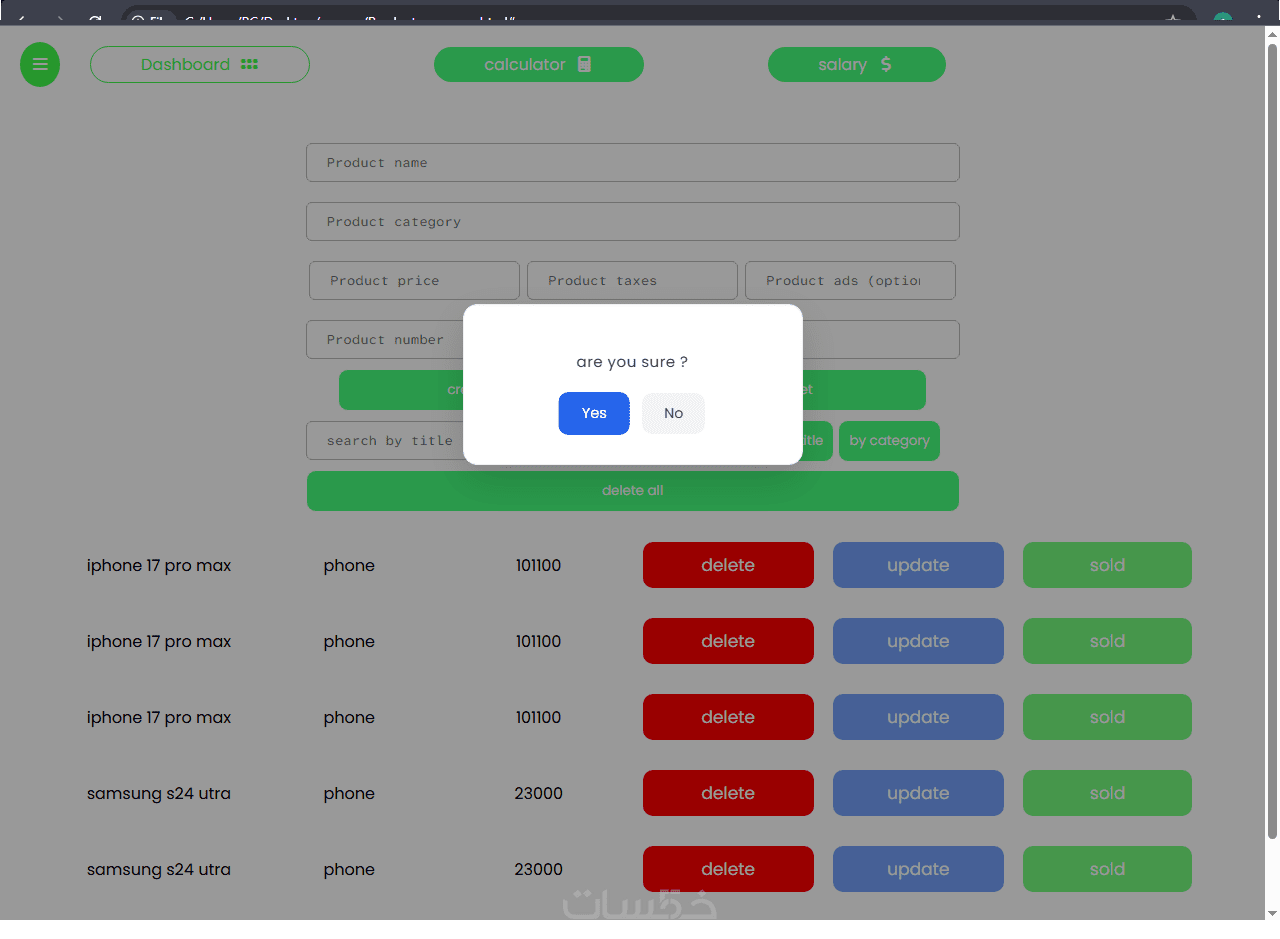Screen dimensions: 1280x939
Task: Mark second iphone 17 pro max row sold
Action: click(x=1107, y=641)
